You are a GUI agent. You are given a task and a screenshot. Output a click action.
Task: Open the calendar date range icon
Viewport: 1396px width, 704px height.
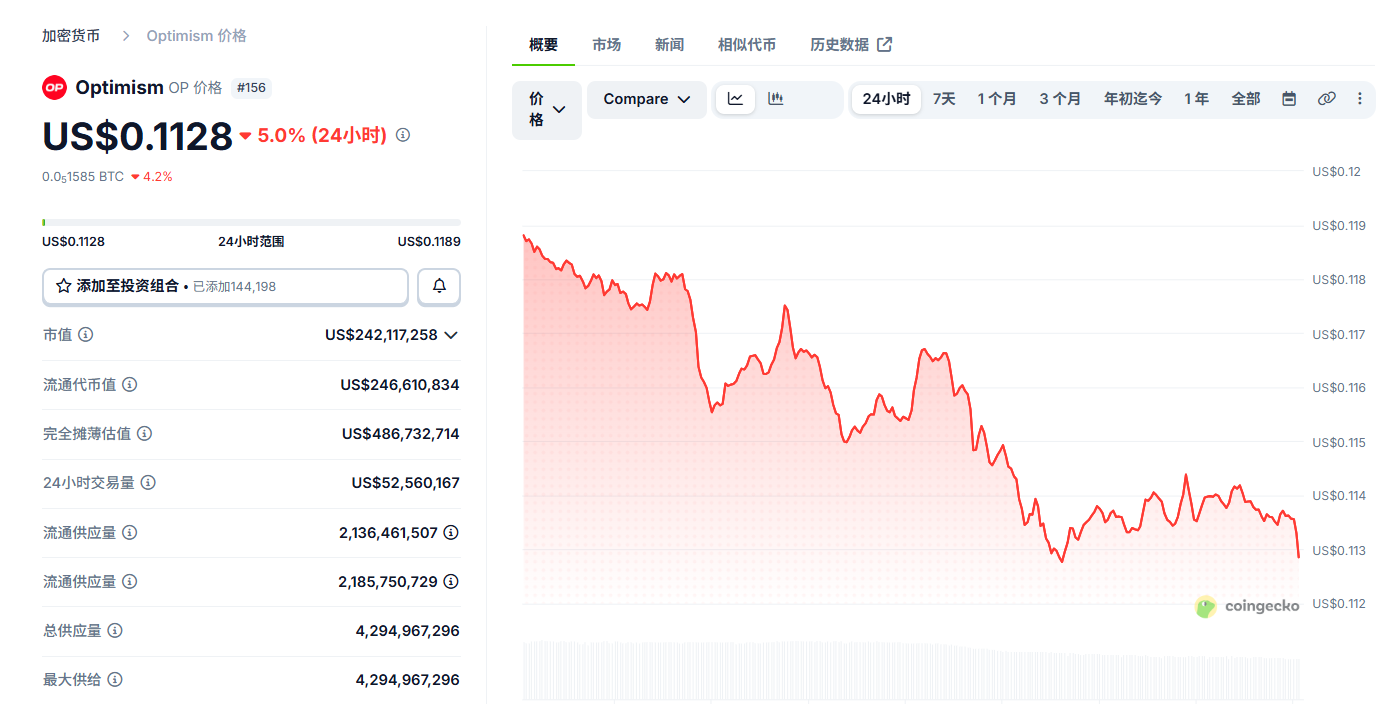click(1289, 99)
